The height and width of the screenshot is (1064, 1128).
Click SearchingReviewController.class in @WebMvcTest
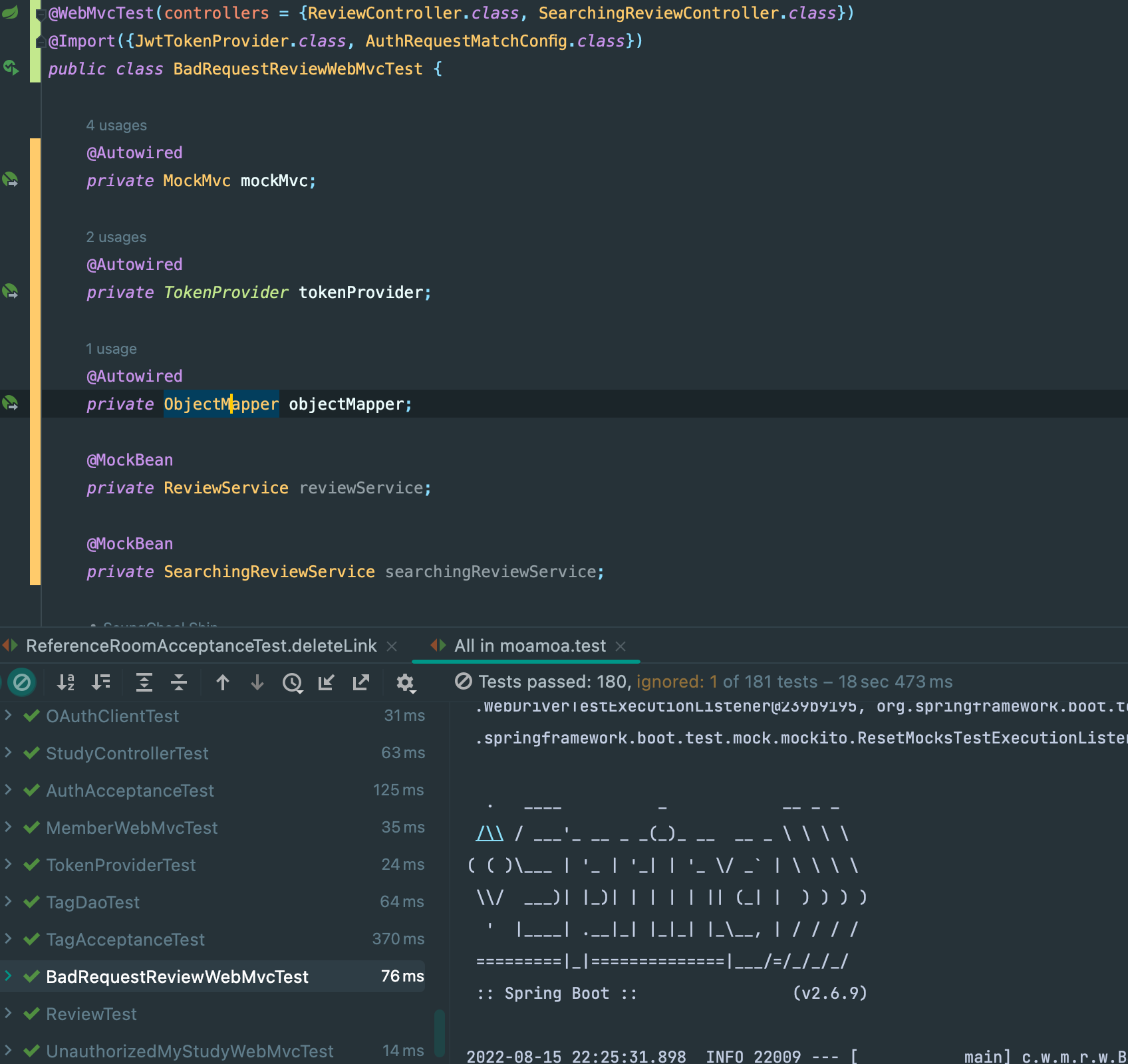coord(687,13)
